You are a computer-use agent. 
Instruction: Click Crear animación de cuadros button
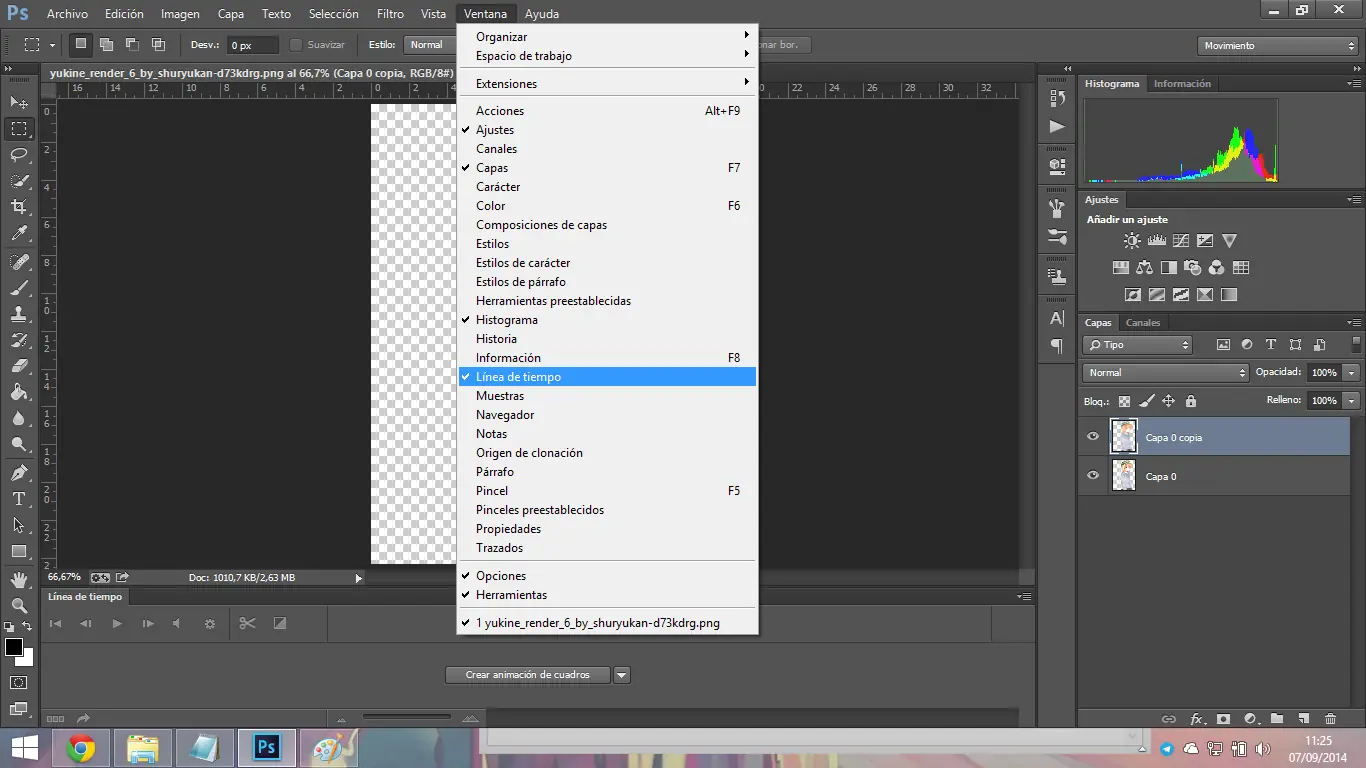tap(528, 675)
